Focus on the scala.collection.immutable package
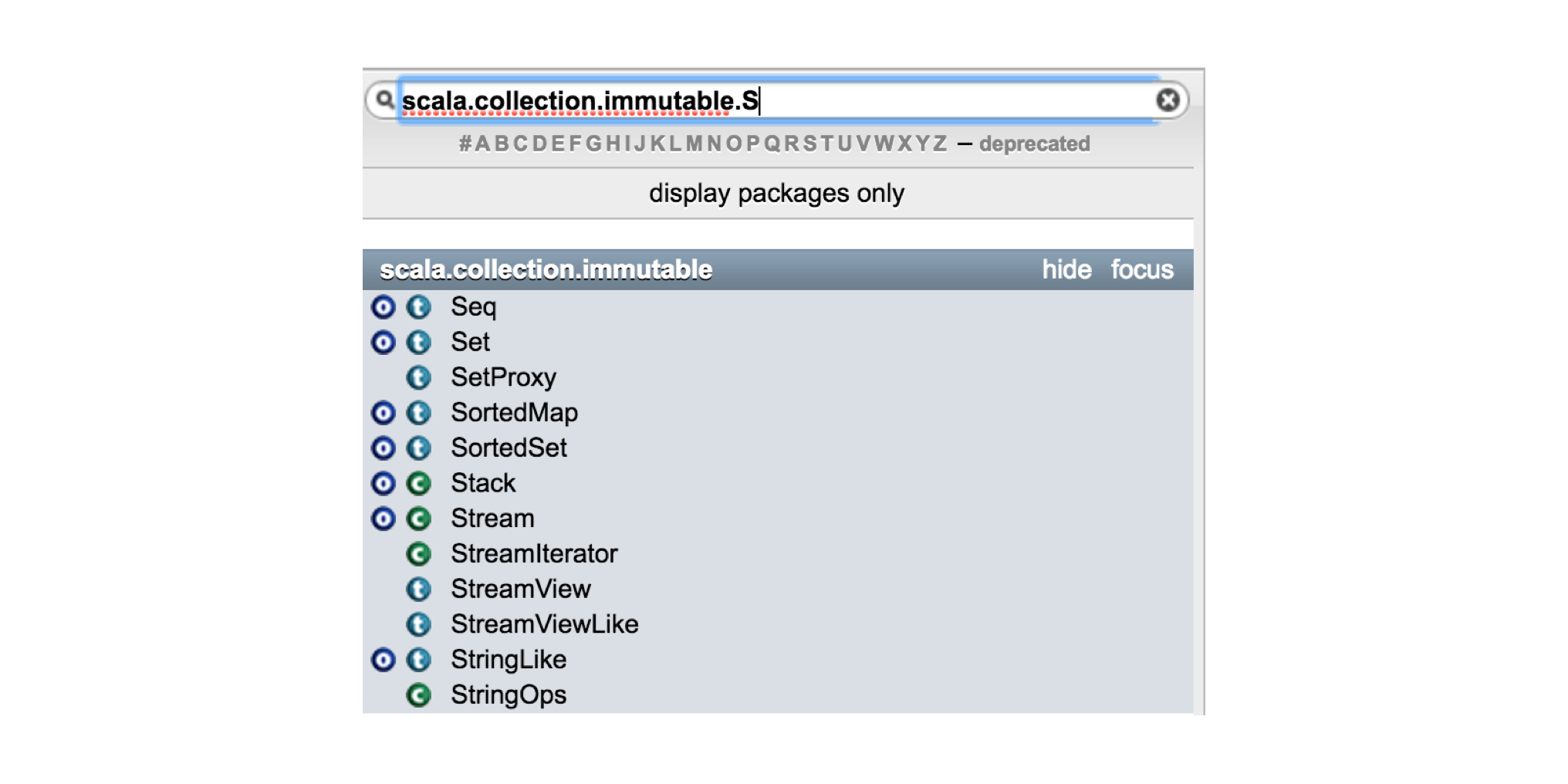The width and height of the screenshot is (1568, 784). tap(1141, 269)
